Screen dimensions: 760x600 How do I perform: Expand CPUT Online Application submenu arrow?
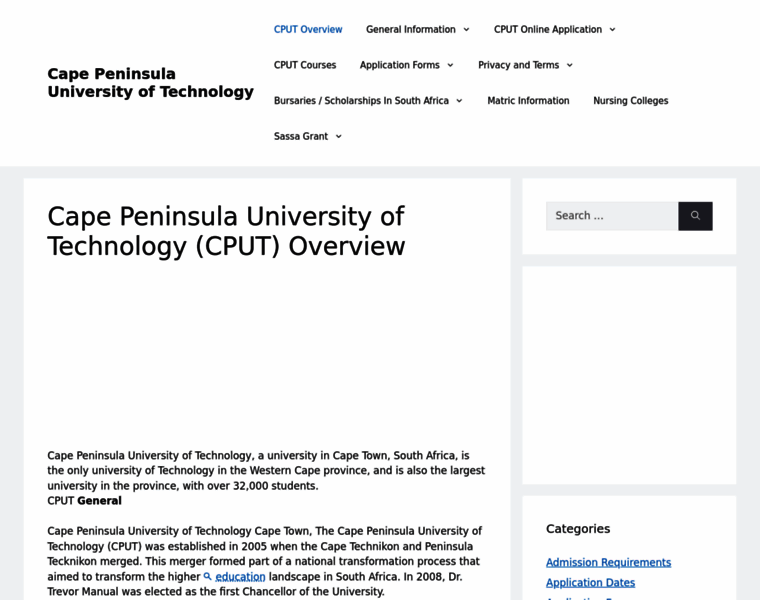pyautogui.click(x=613, y=30)
